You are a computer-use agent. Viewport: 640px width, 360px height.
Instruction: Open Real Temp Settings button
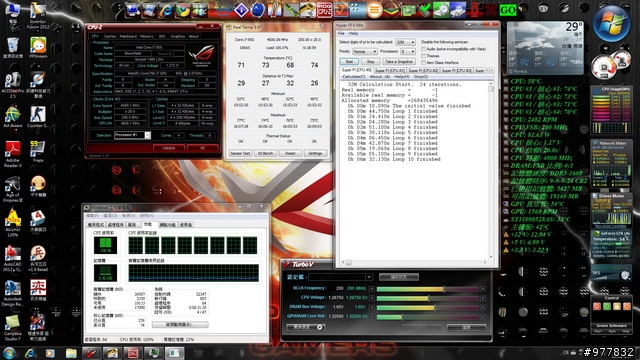pos(315,153)
